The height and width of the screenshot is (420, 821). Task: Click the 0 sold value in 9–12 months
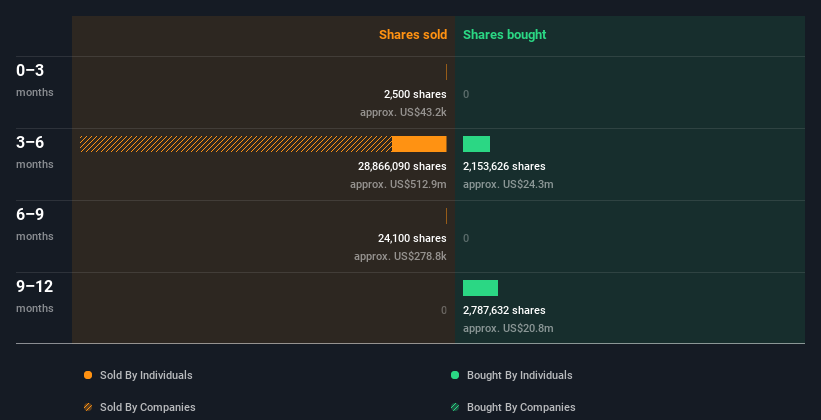pos(444,310)
